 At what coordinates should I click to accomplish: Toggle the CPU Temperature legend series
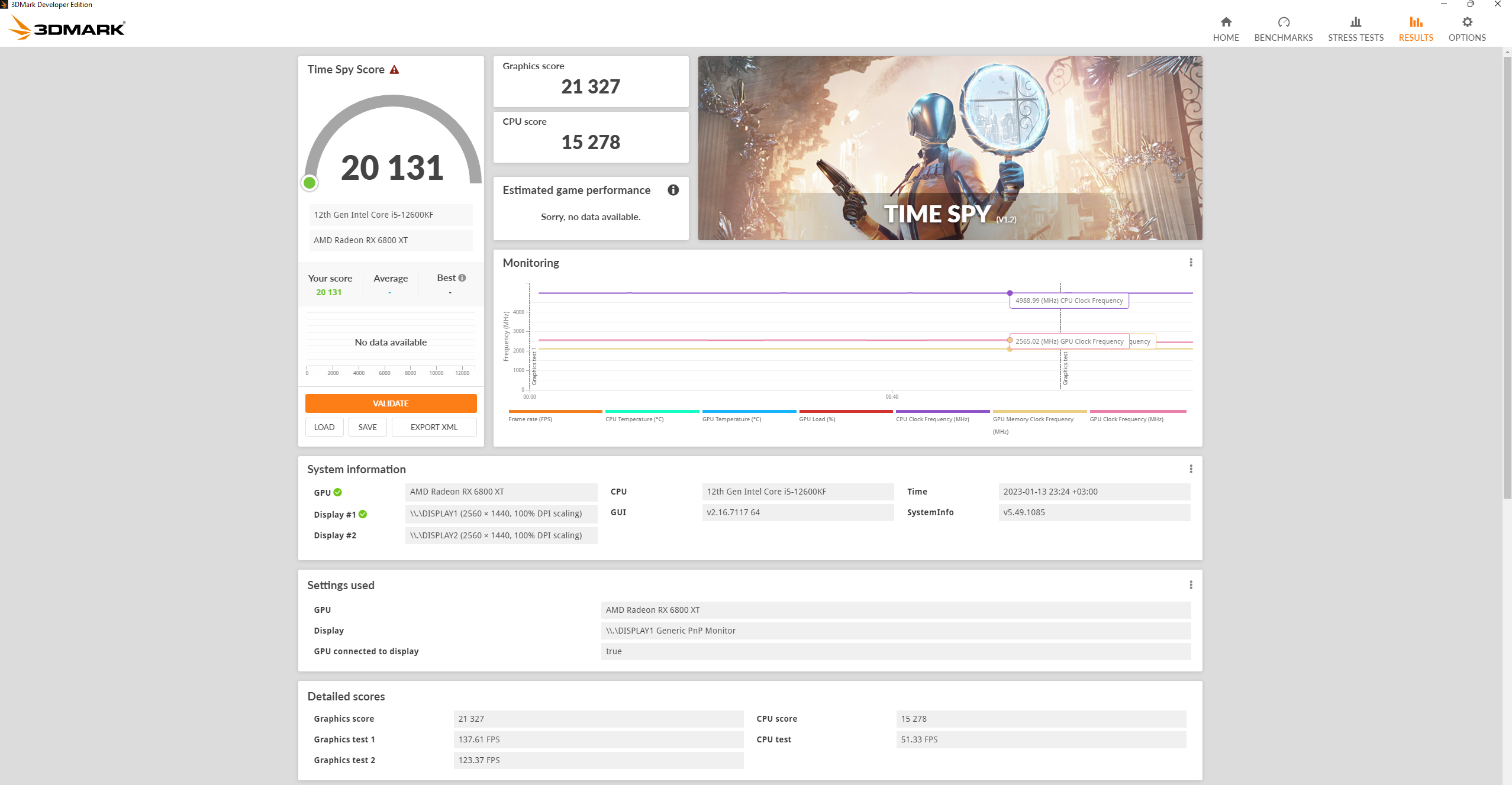click(x=634, y=419)
